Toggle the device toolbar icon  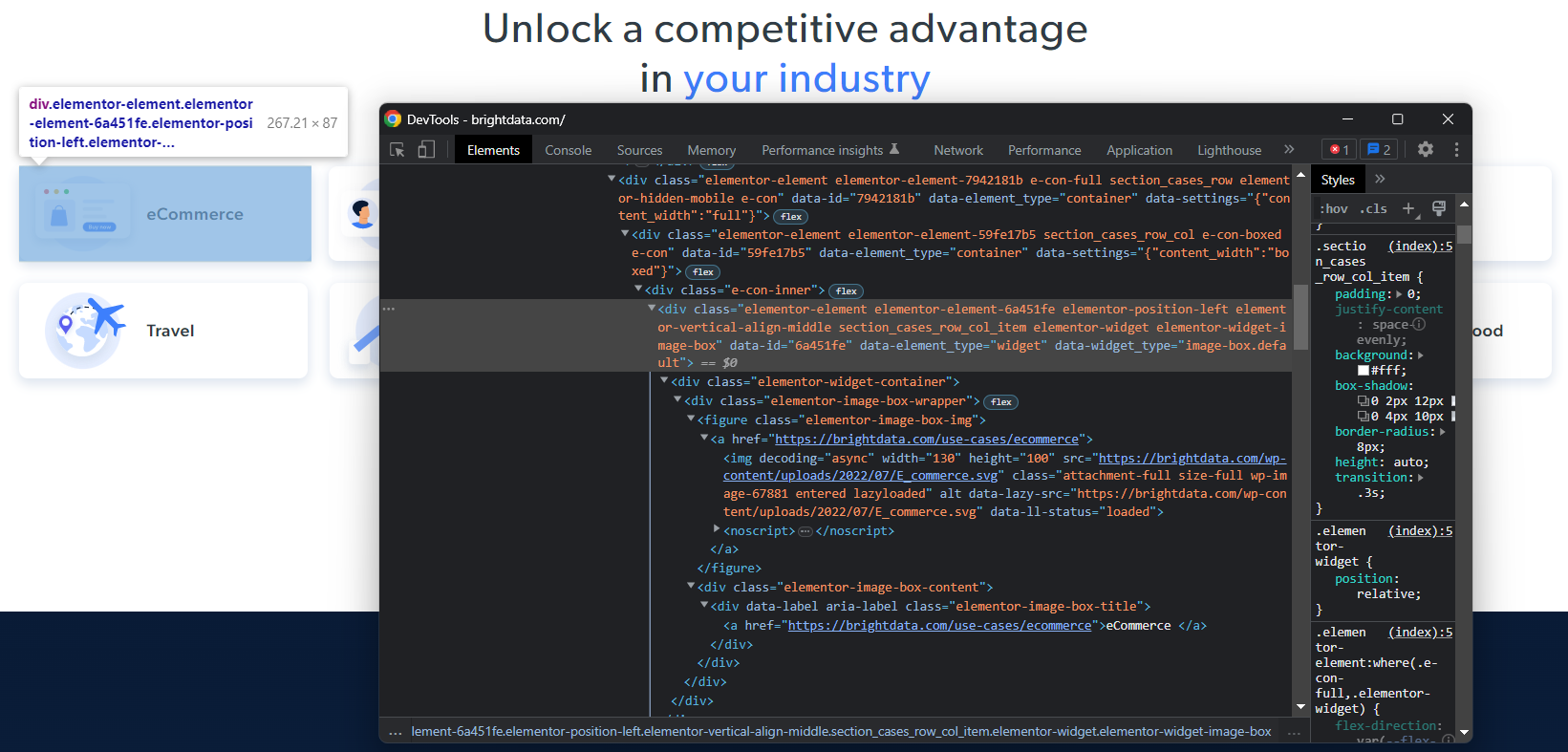coord(426,150)
